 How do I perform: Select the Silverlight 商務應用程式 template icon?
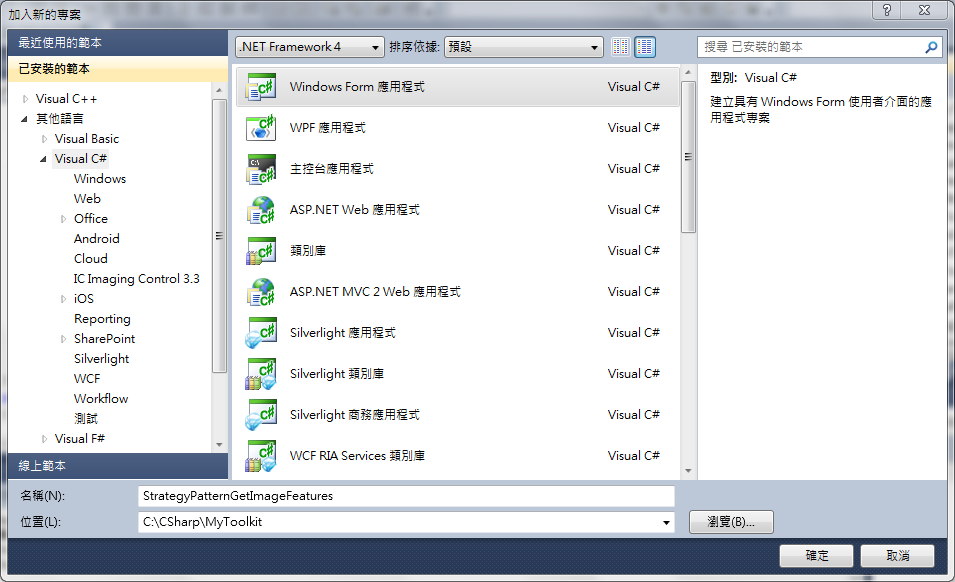pos(261,415)
